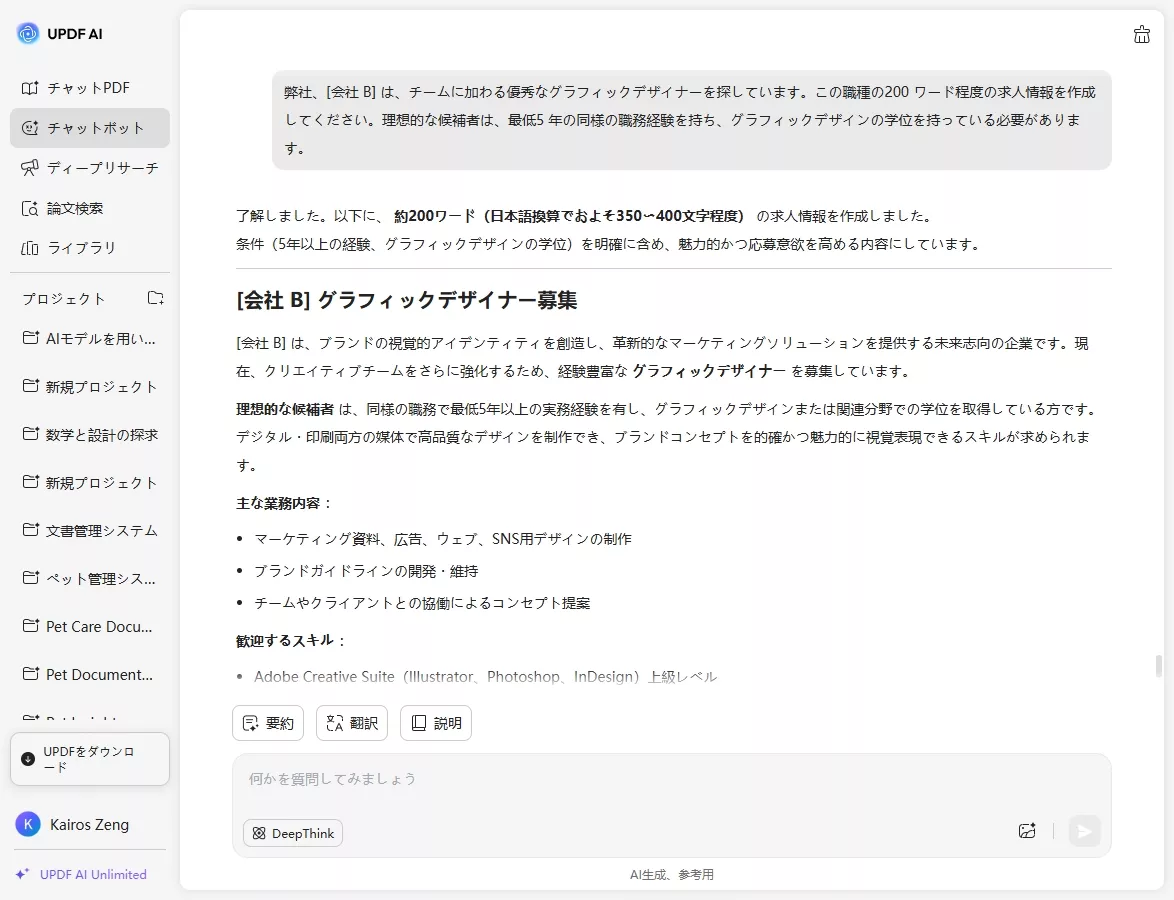Click the broom icon to clear the chat
Image resolution: width=1174 pixels, height=900 pixels.
[x=1142, y=33]
